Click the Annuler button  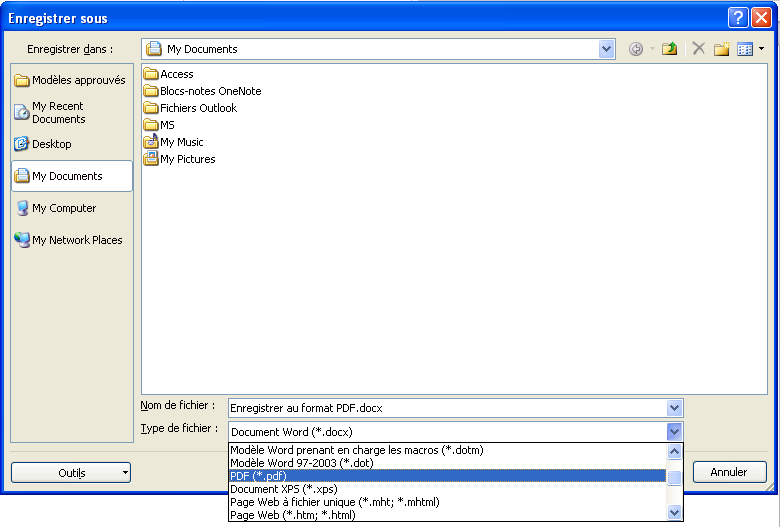[728, 472]
